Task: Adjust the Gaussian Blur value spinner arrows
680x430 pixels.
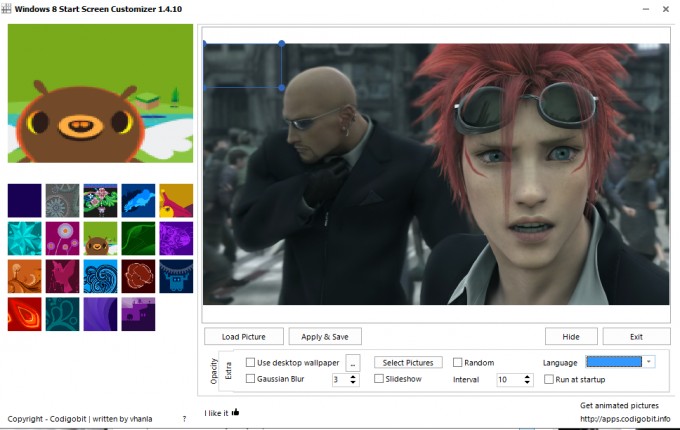Action: [353, 380]
